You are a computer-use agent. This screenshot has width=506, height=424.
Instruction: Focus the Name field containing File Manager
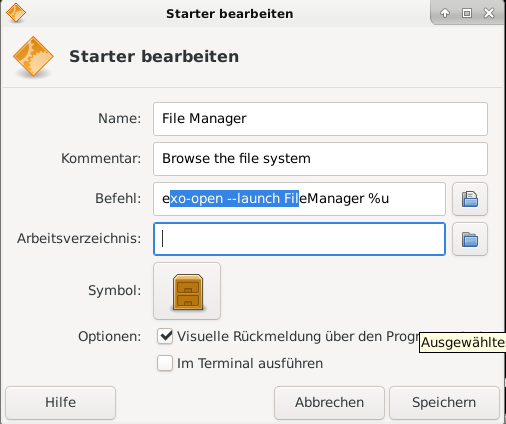point(320,119)
